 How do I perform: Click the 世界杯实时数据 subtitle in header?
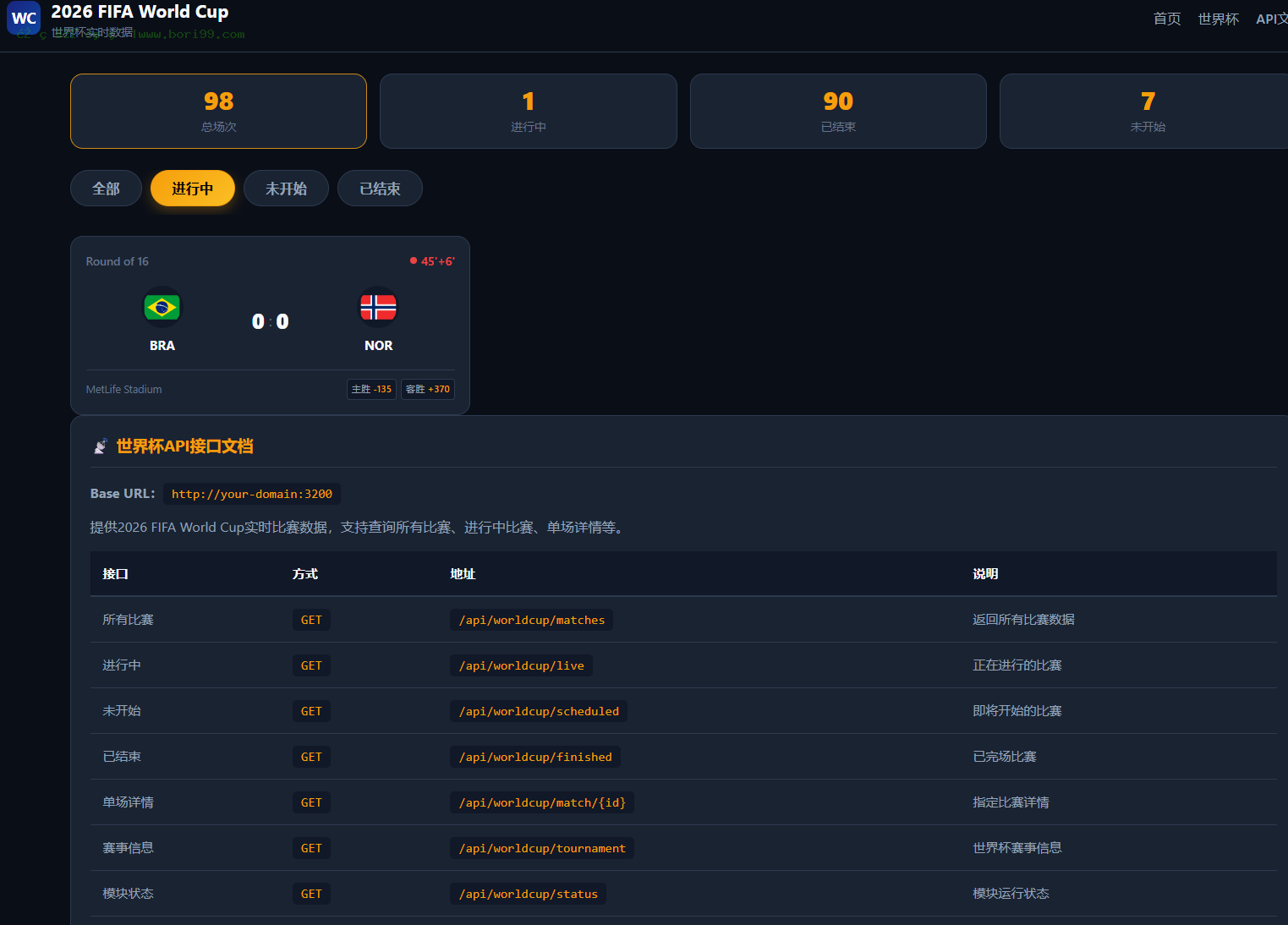click(x=92, y=32)
